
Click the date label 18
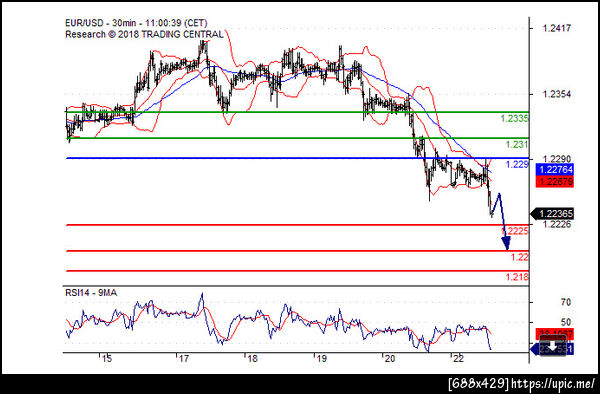point(252,359)
